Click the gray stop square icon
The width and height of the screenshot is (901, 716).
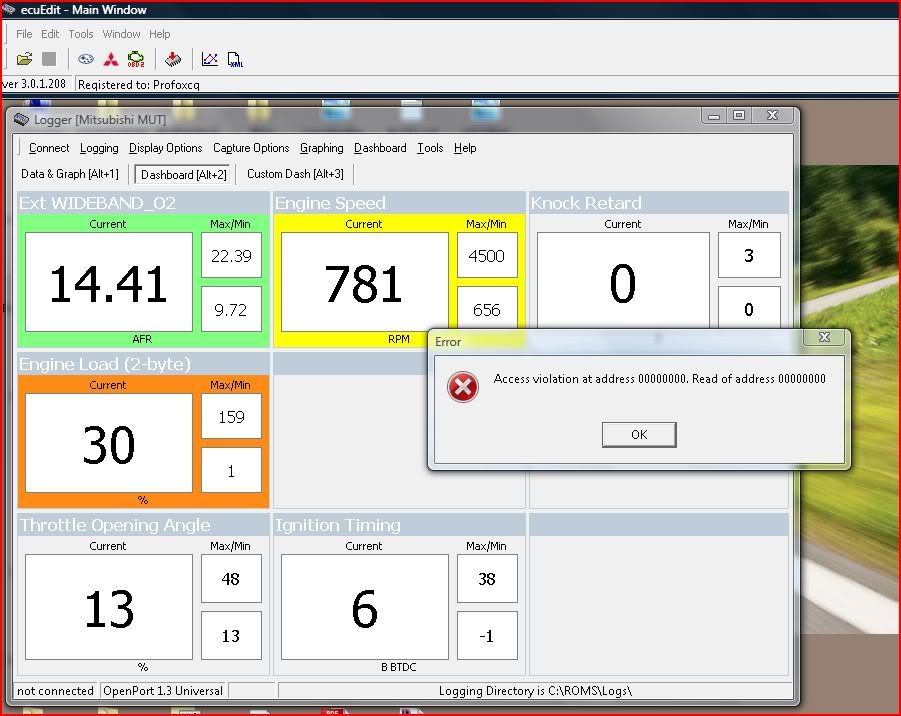point(49,59)
